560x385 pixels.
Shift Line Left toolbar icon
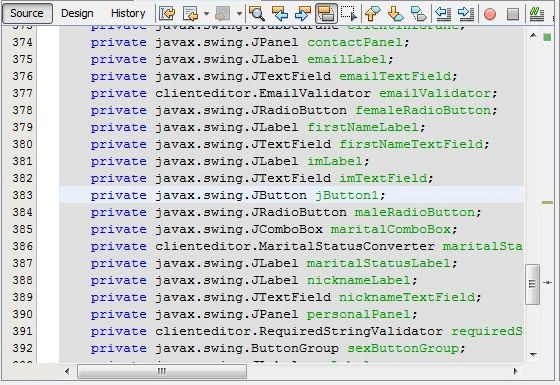[443, 14]
